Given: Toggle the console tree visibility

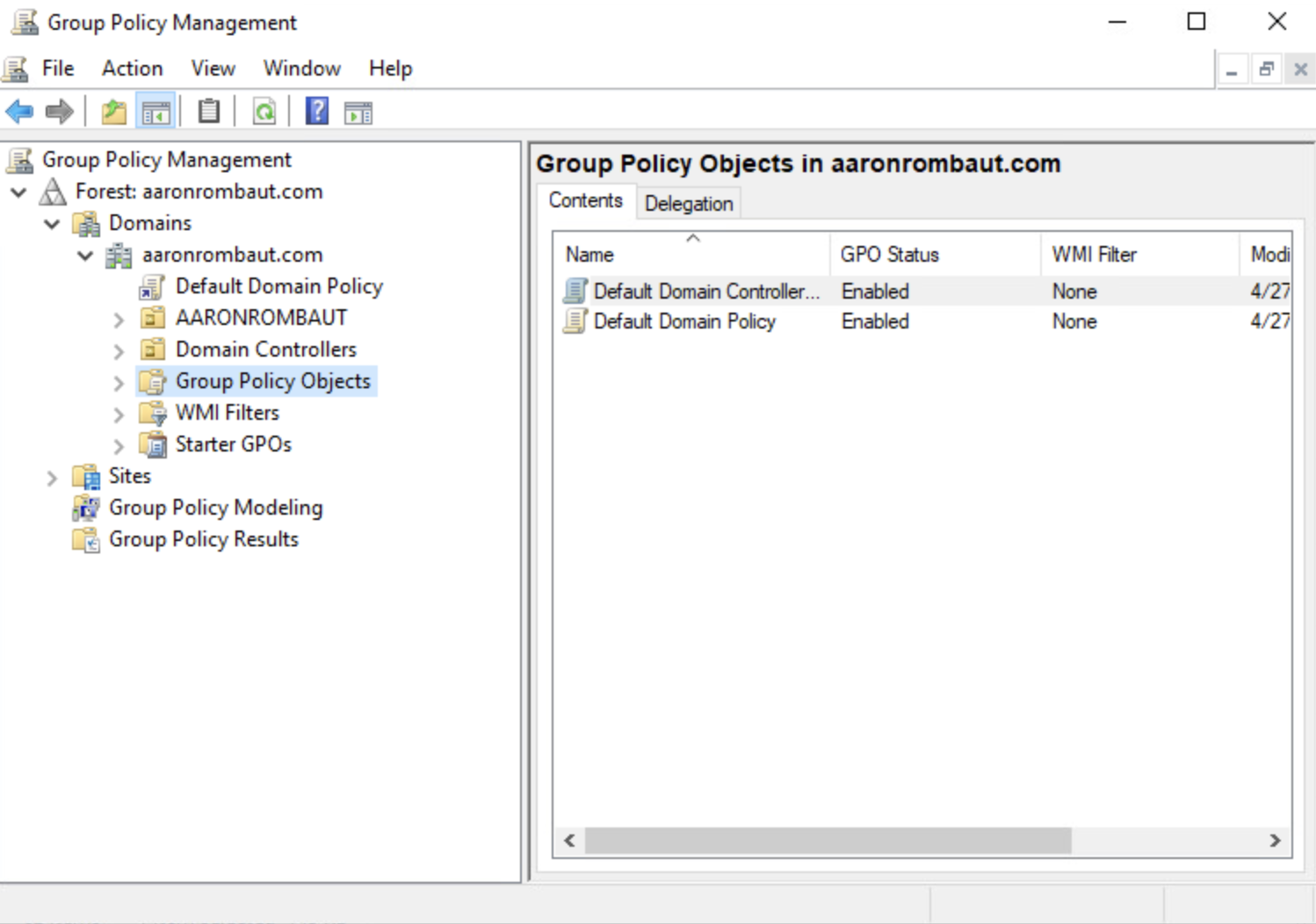Looking at the screenshot, I should click(156, 112).
